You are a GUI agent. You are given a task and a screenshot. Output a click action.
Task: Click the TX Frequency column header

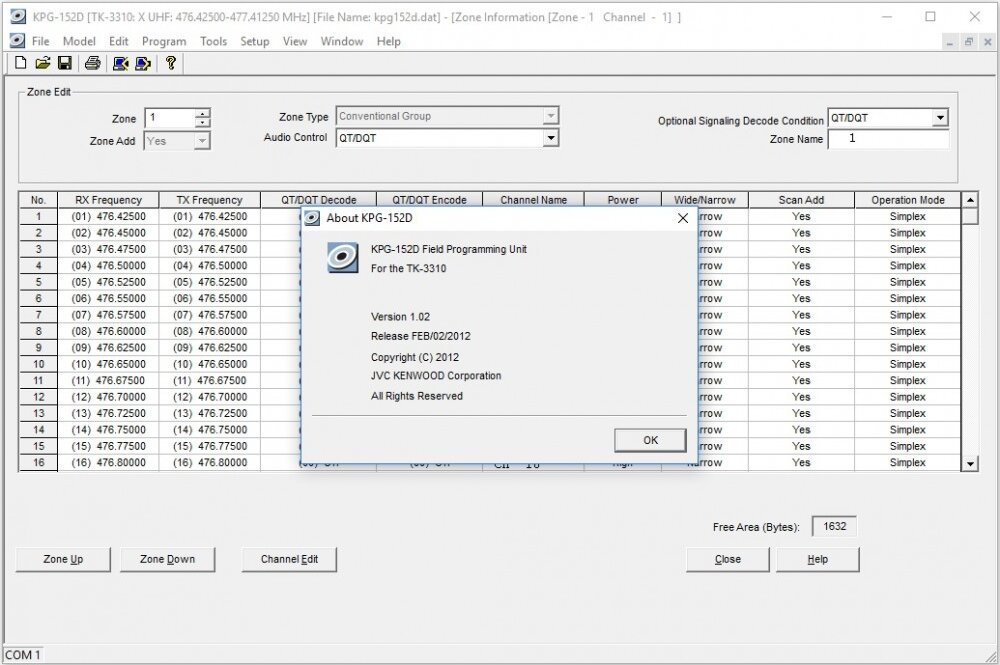point(210,200)
